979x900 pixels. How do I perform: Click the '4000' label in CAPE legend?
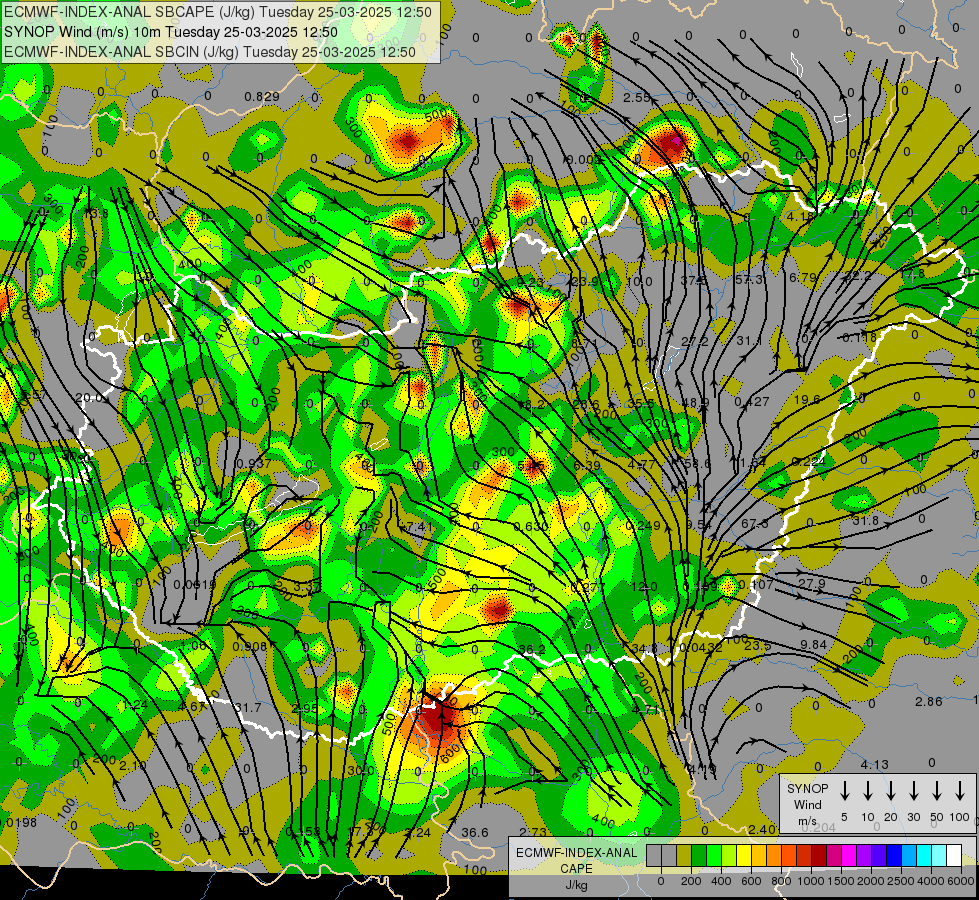tap(931, 881)
